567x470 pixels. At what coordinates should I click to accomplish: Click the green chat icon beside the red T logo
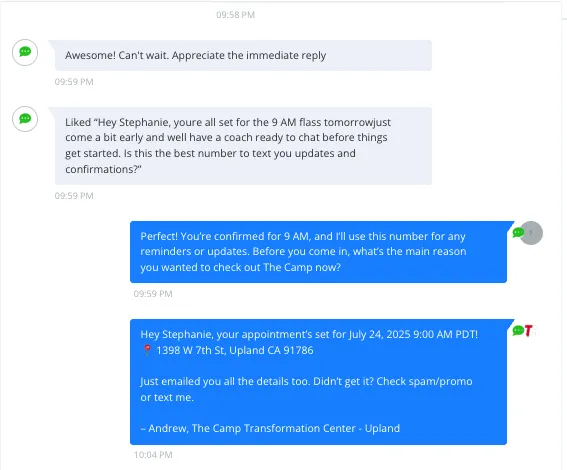point(518,330)
